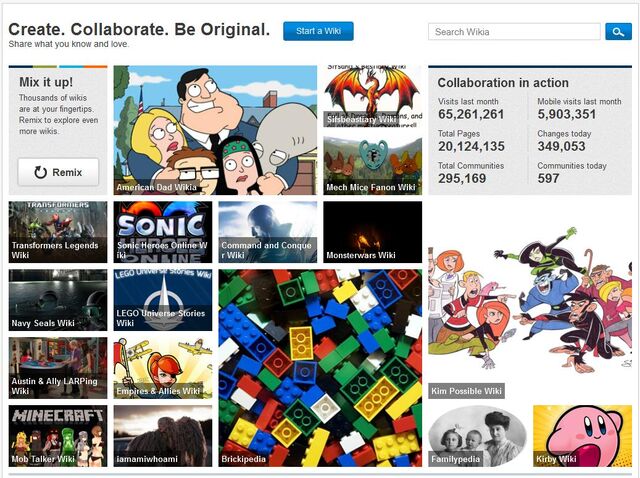Click the Mobile visits figure 5,903,351
The height and width of the screenshot is (478, 640).
pyautogui.click(x=567, y=114)
